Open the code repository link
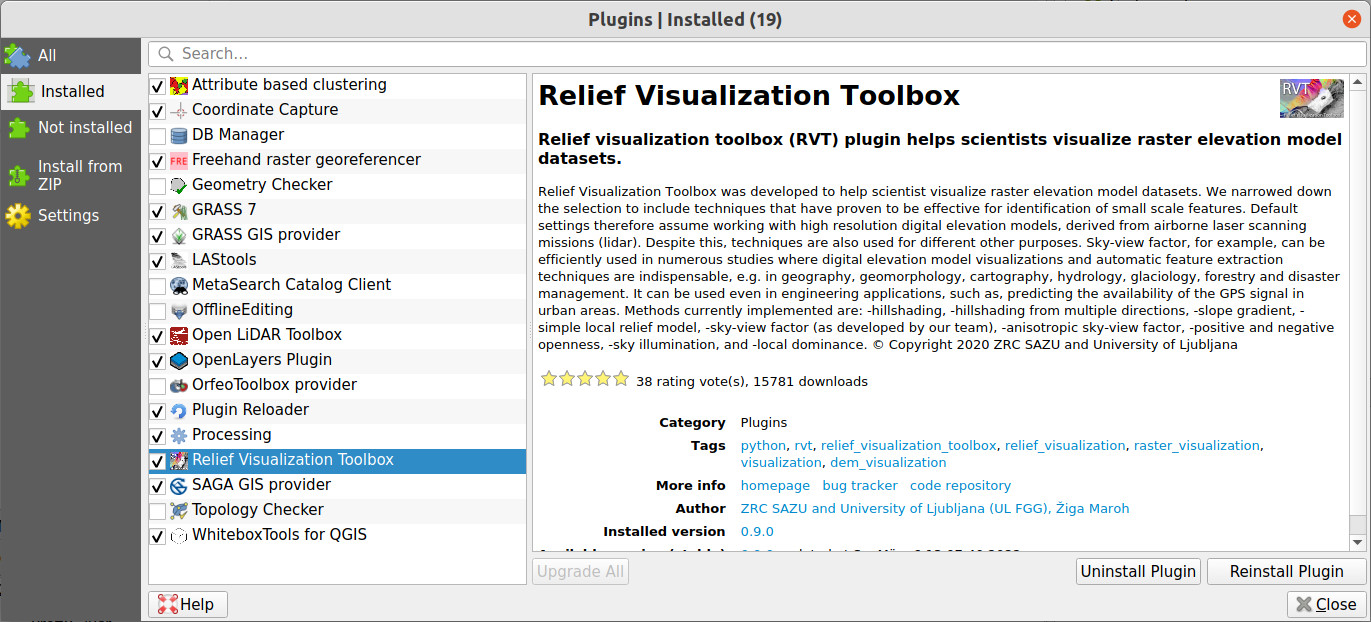 pos(960,485)
